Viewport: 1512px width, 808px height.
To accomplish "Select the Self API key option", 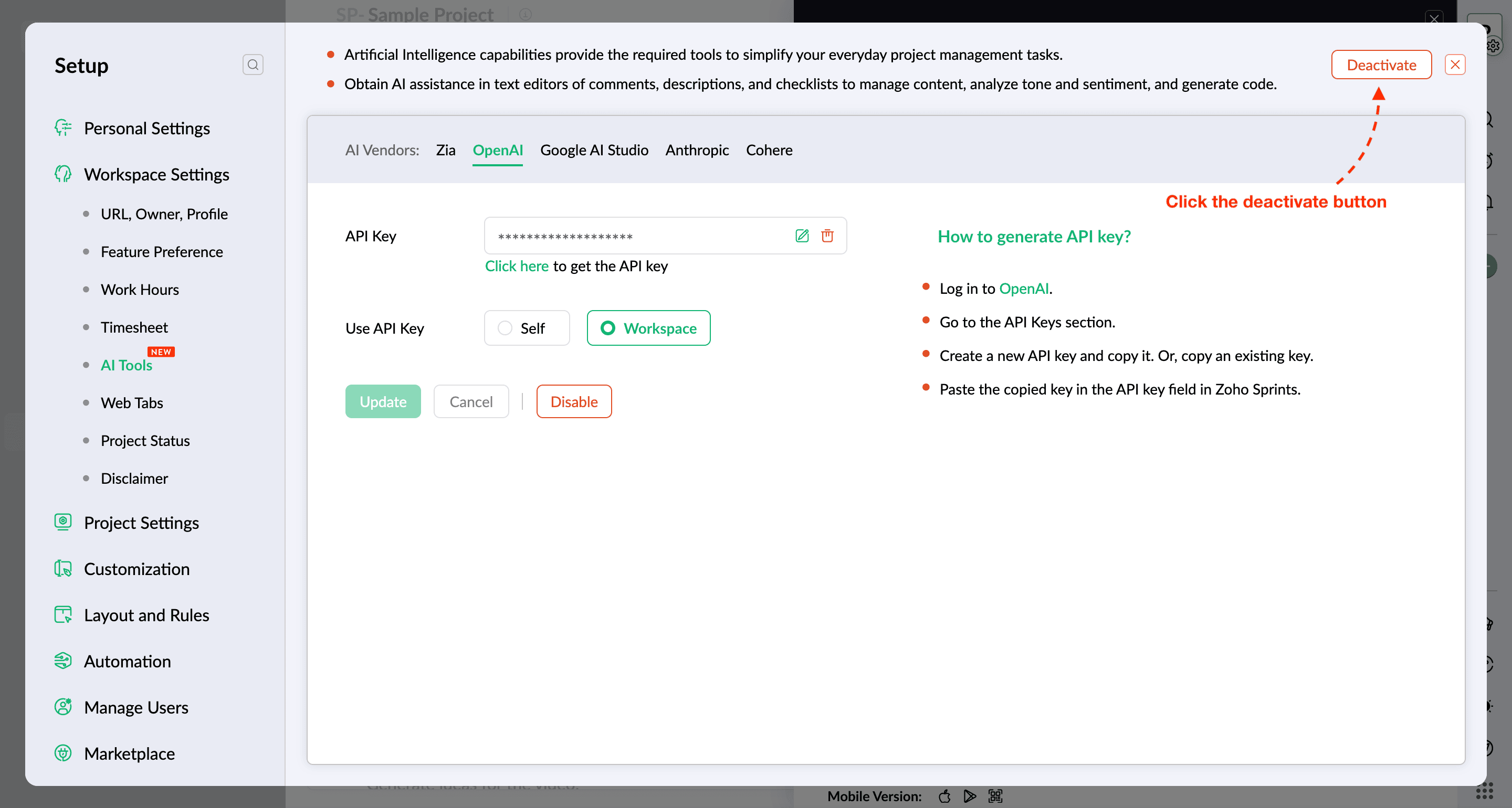I will click(x=527, y=328).
